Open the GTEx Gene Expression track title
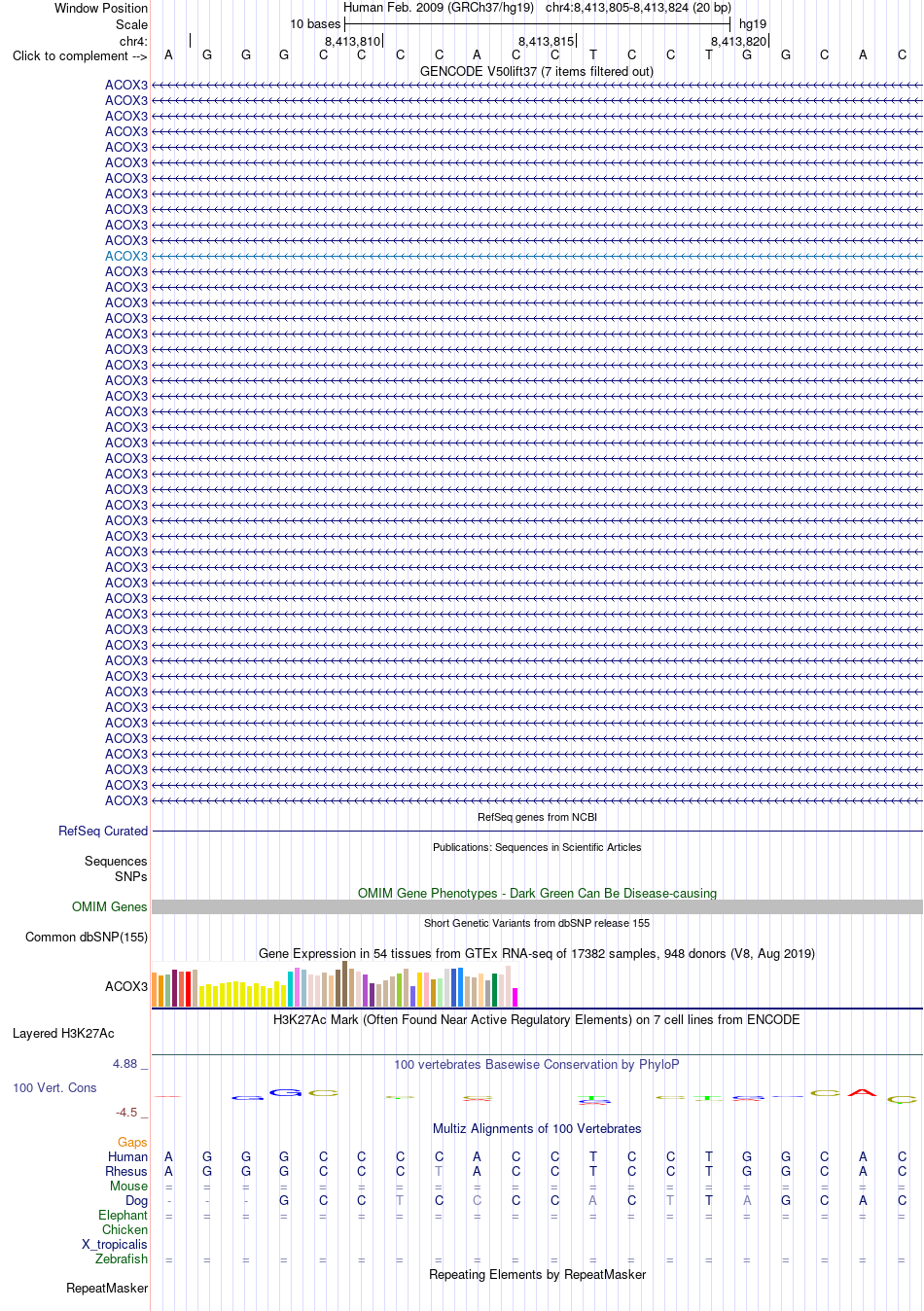 click(537, 953)
